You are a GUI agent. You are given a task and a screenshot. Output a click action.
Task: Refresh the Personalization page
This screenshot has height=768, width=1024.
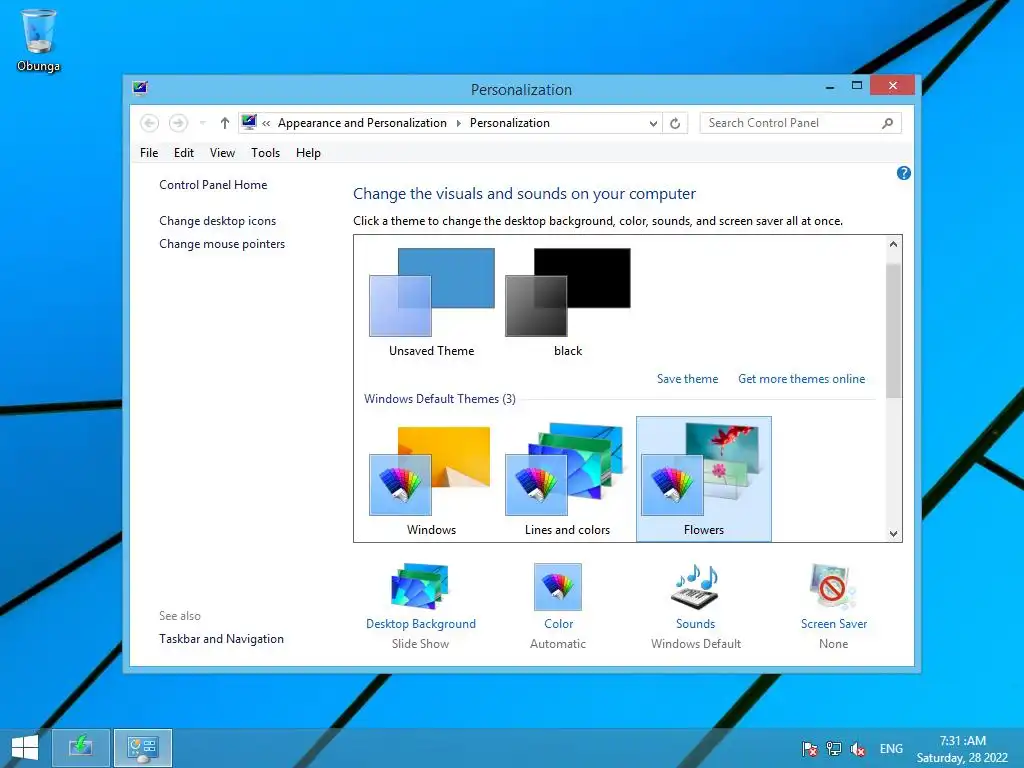click(x=675, y=123)
